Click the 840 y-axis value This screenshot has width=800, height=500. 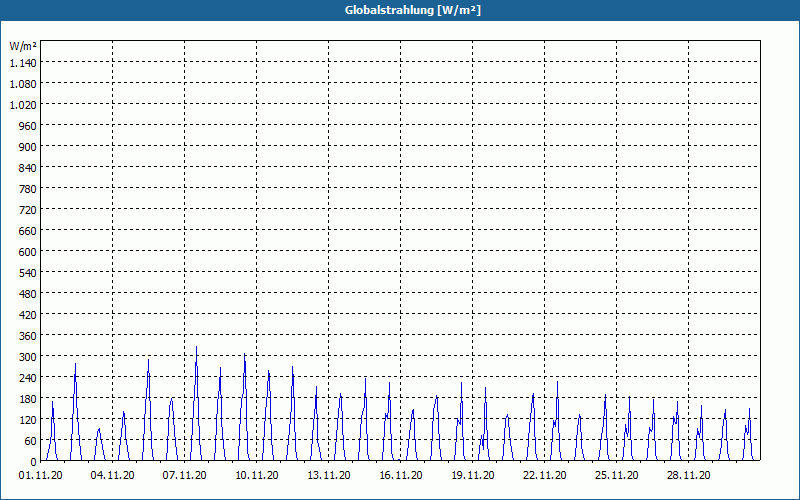[28, 167]
